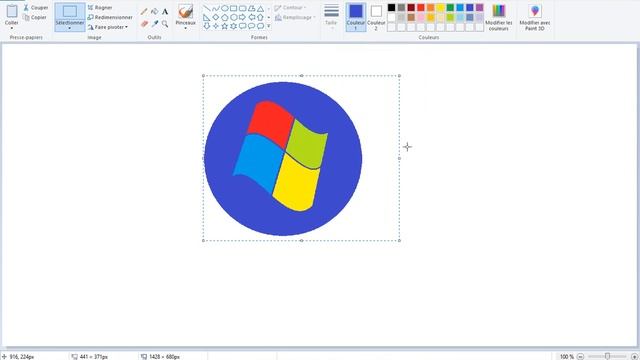Choose the Hexagon shape
640x360 pixels.
233,17
